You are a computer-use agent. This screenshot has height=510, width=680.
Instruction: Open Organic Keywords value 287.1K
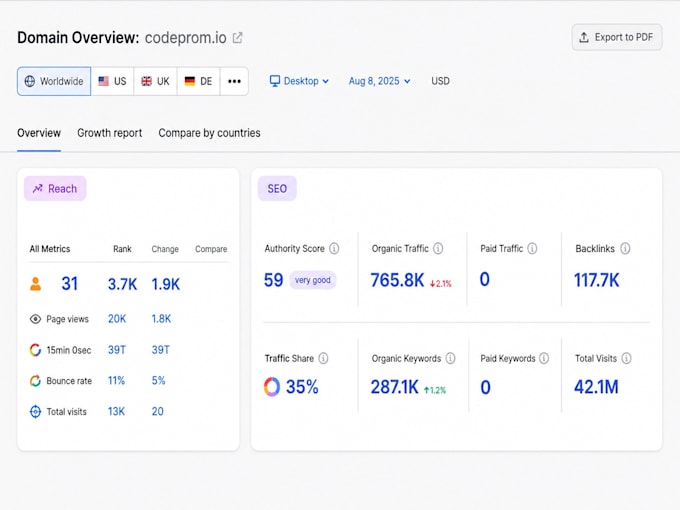(x=395, y=387)
